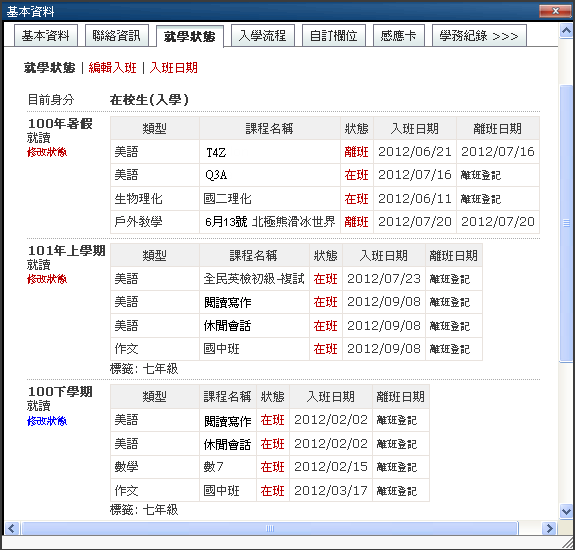Select the 就學狀態 tab
This screenshot has width=575, height=550.
point(190,36)
